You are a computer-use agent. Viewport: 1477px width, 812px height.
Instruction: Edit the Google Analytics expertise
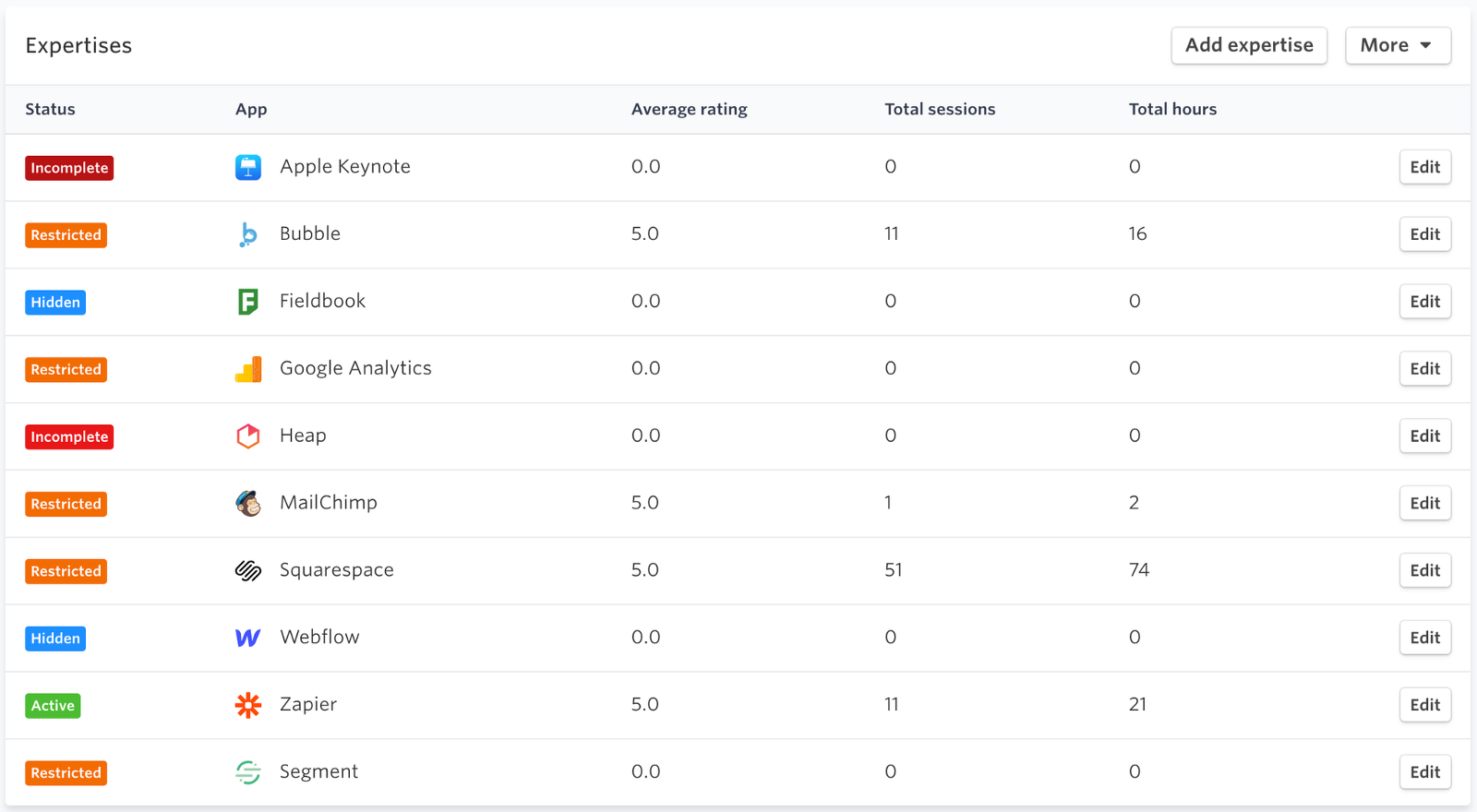click(1424, 369)
